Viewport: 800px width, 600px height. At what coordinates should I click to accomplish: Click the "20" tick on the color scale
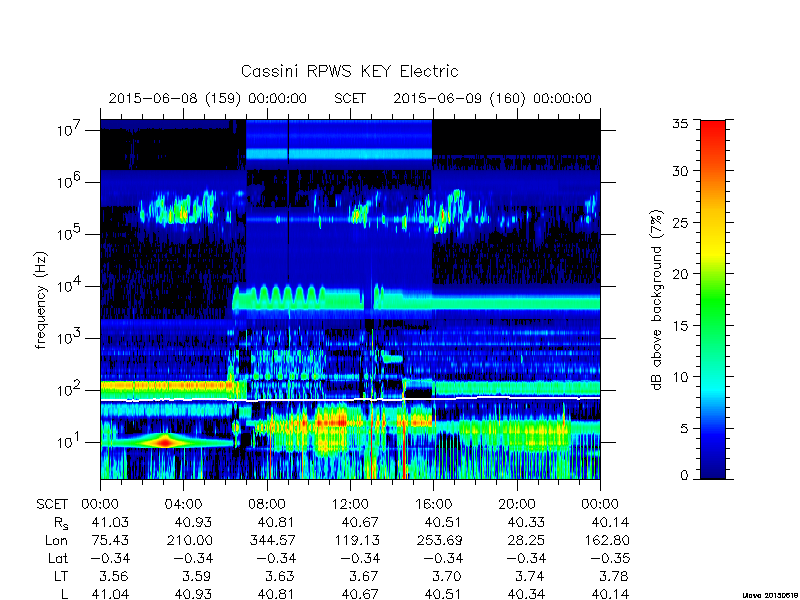680,273
